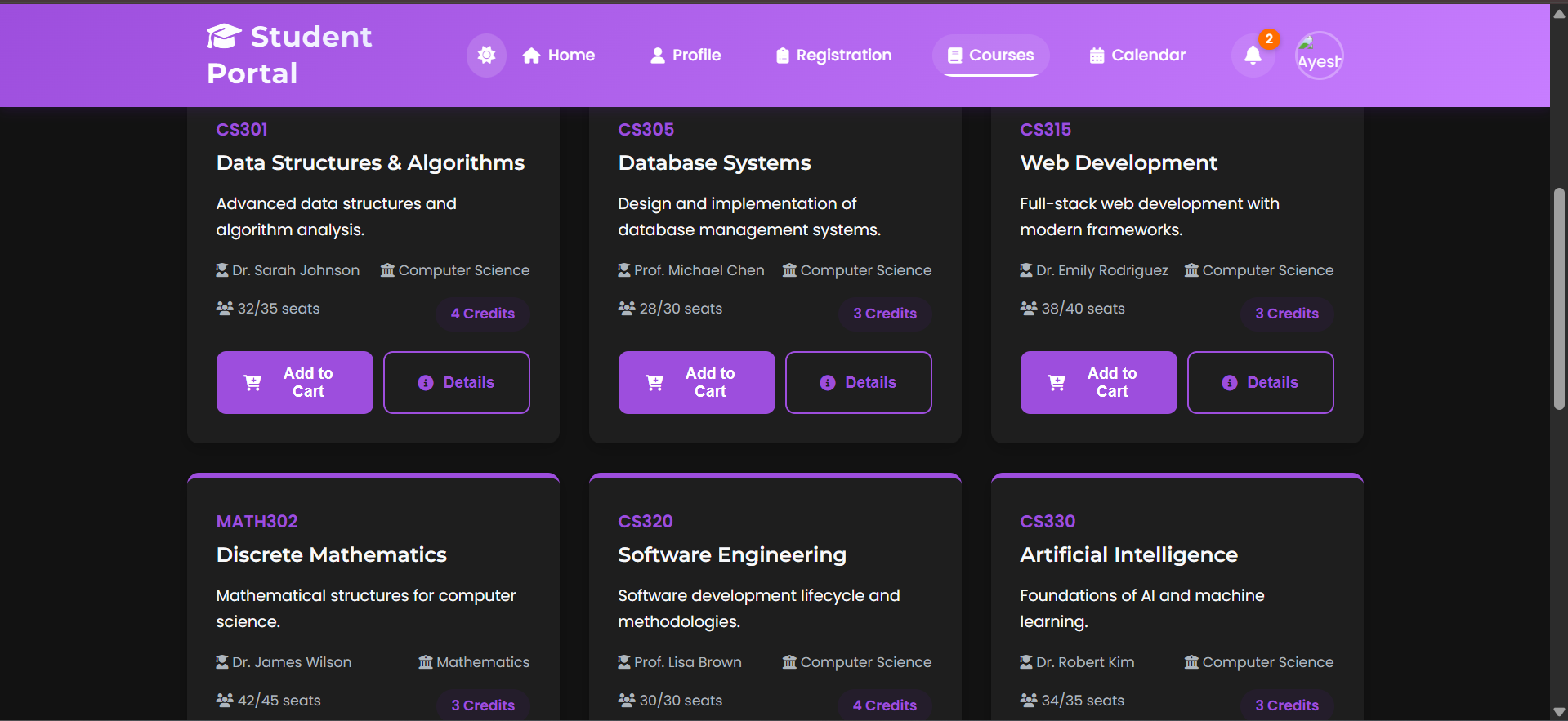Click instructor icon beside Prof. Lisa Brown
Screen dimensions: 1568x721
624,661
